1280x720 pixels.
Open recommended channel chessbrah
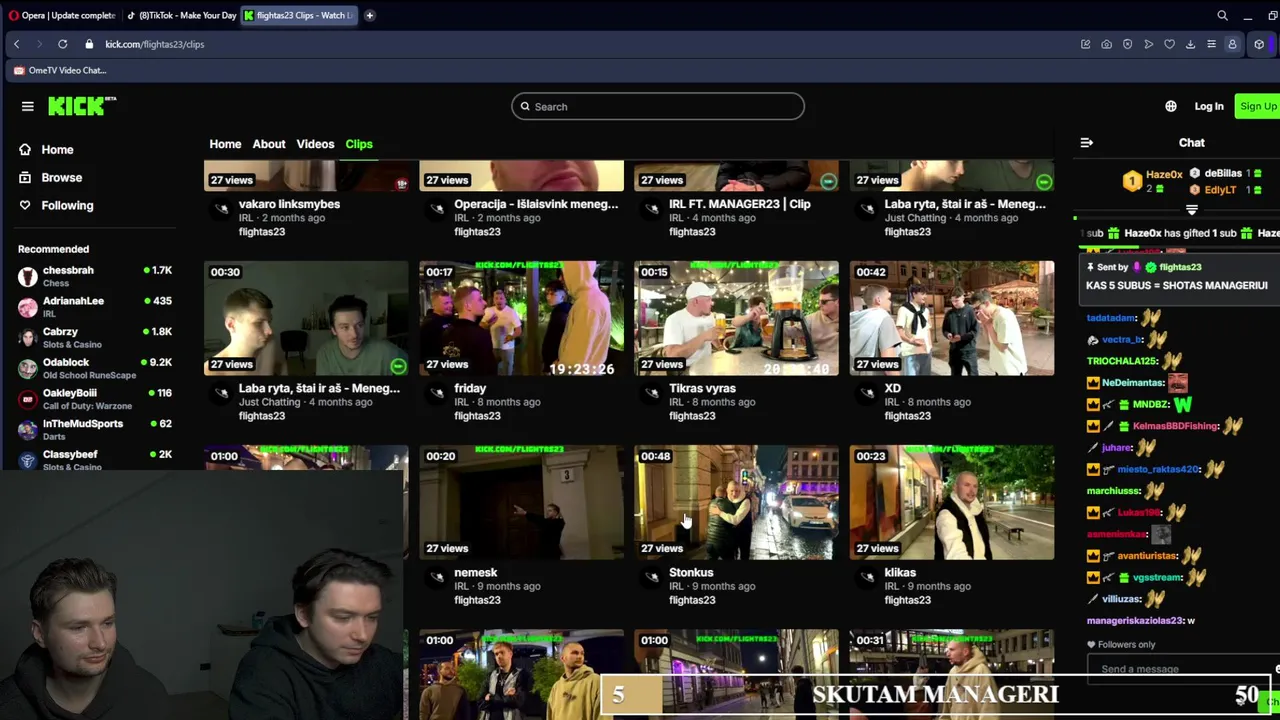point(95,276)
